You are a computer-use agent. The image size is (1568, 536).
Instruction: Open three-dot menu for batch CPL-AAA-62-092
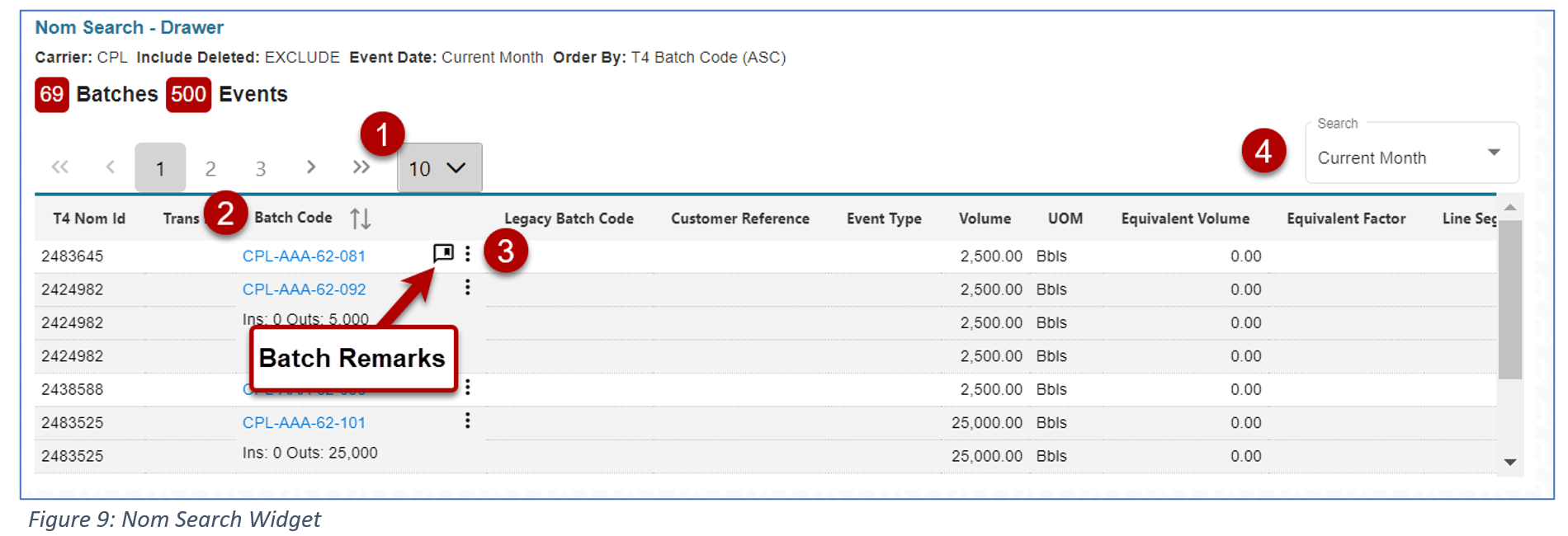[x=467, y=287]
